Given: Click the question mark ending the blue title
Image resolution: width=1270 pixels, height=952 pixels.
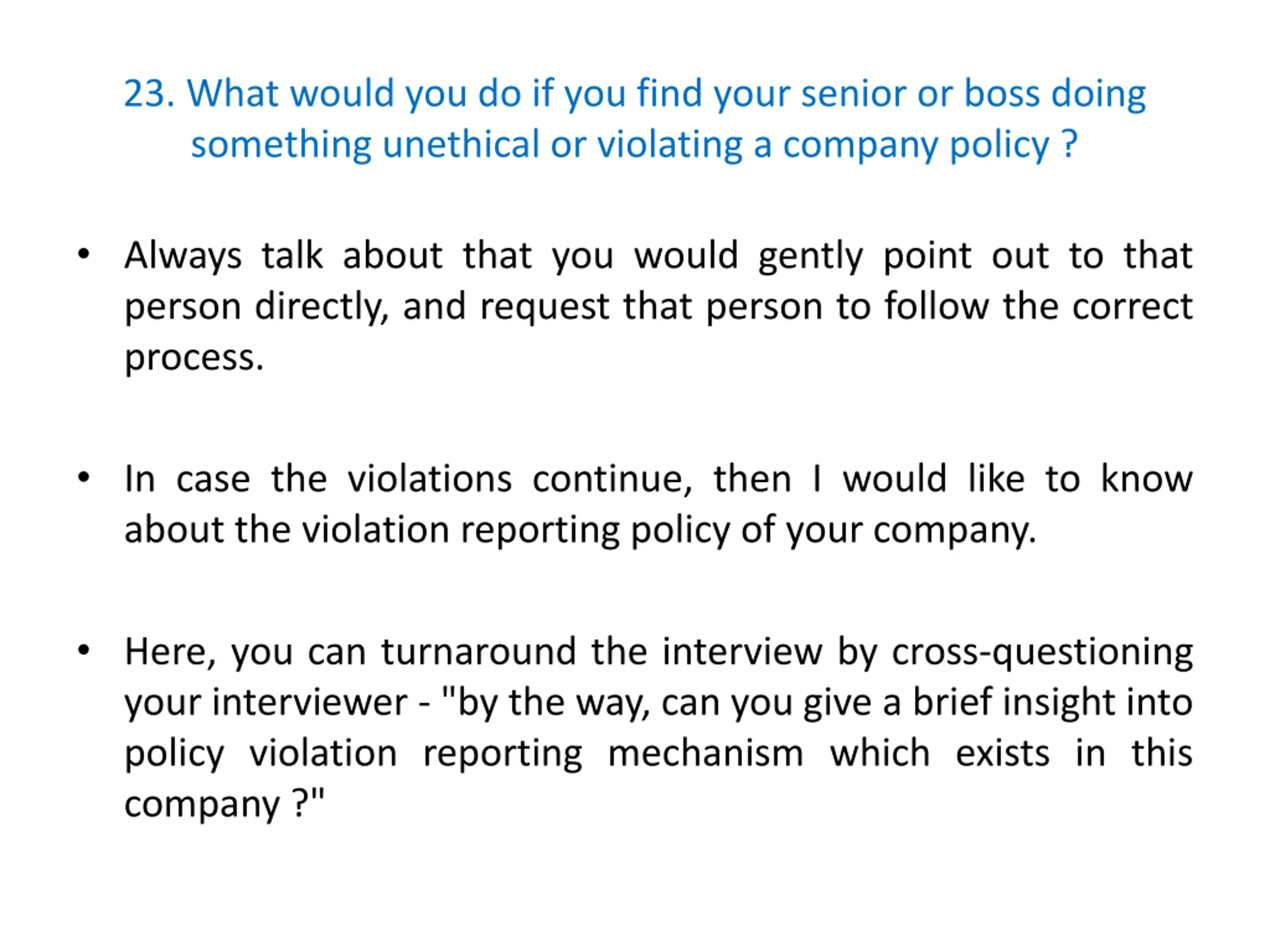Looking at the screenshot, I should tap(1070, 144).
